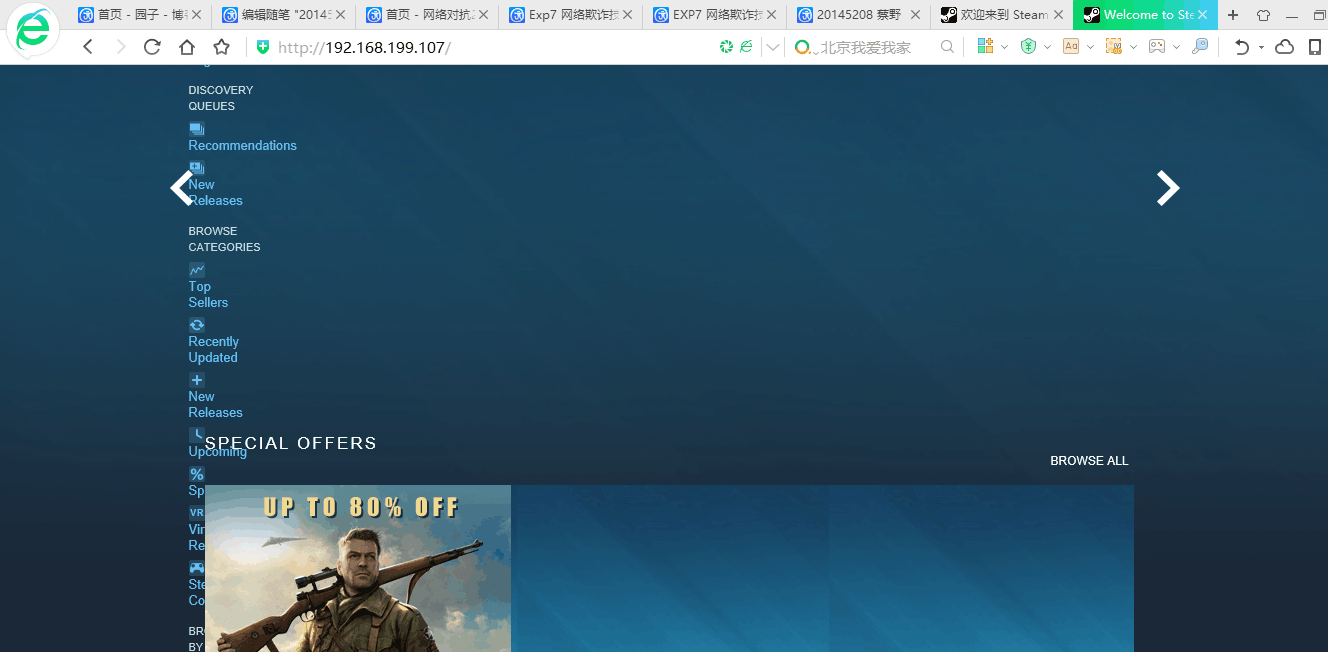Screen dimensions: 1328x652
Task: Open the cloud sync icon
Action: [x=1285, y=47]
